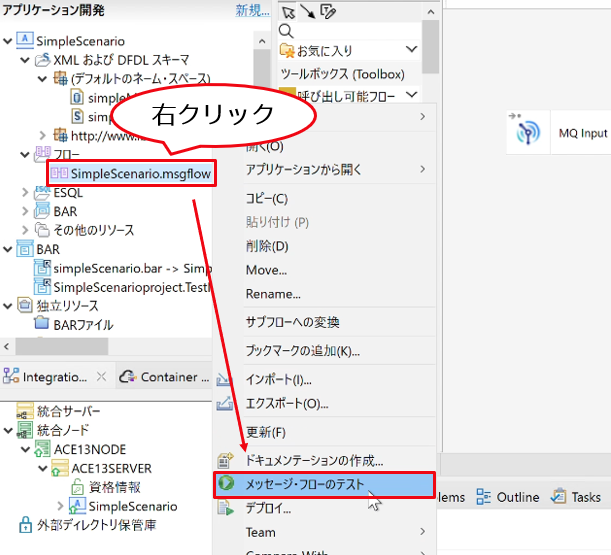Expand the 呼び出し可能フロー palette drawer
Image resolution: width=611 pixels, height=555 pixels.
[x=411, y=94]
